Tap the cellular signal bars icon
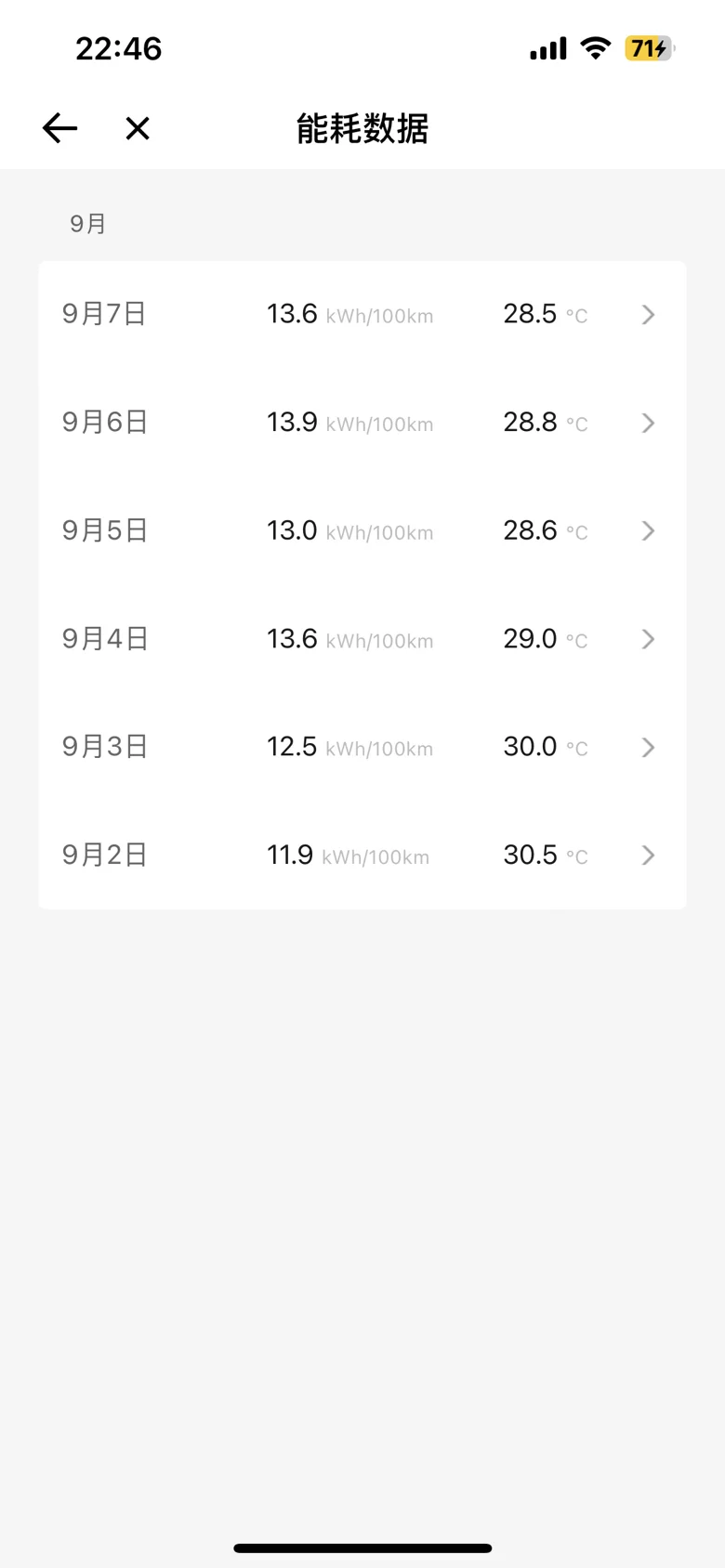 [547, 49]
